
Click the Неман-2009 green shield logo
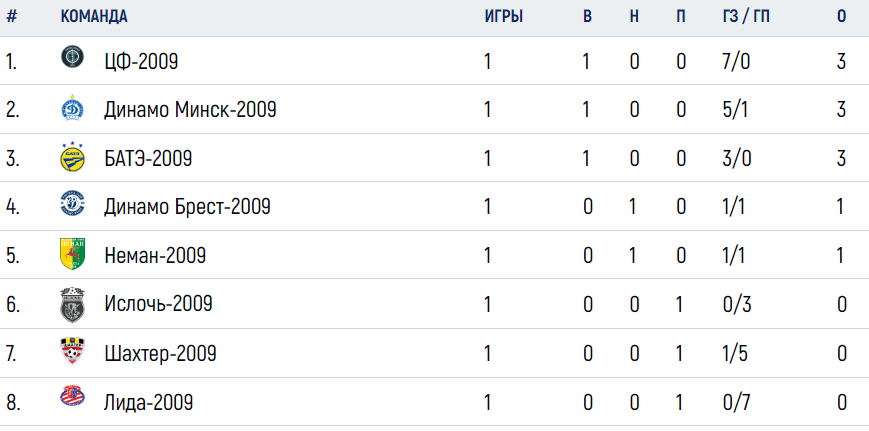coord(72,254)
